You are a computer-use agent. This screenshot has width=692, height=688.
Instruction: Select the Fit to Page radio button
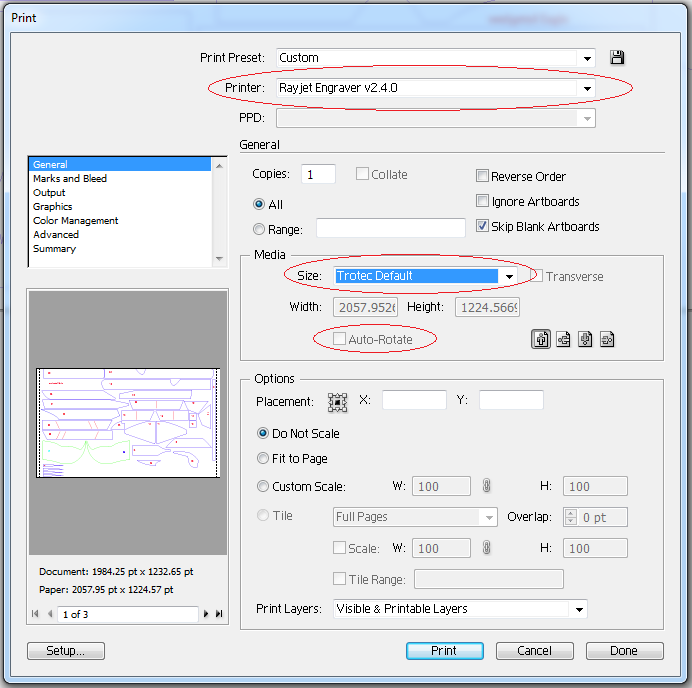(x=263, y=458)
